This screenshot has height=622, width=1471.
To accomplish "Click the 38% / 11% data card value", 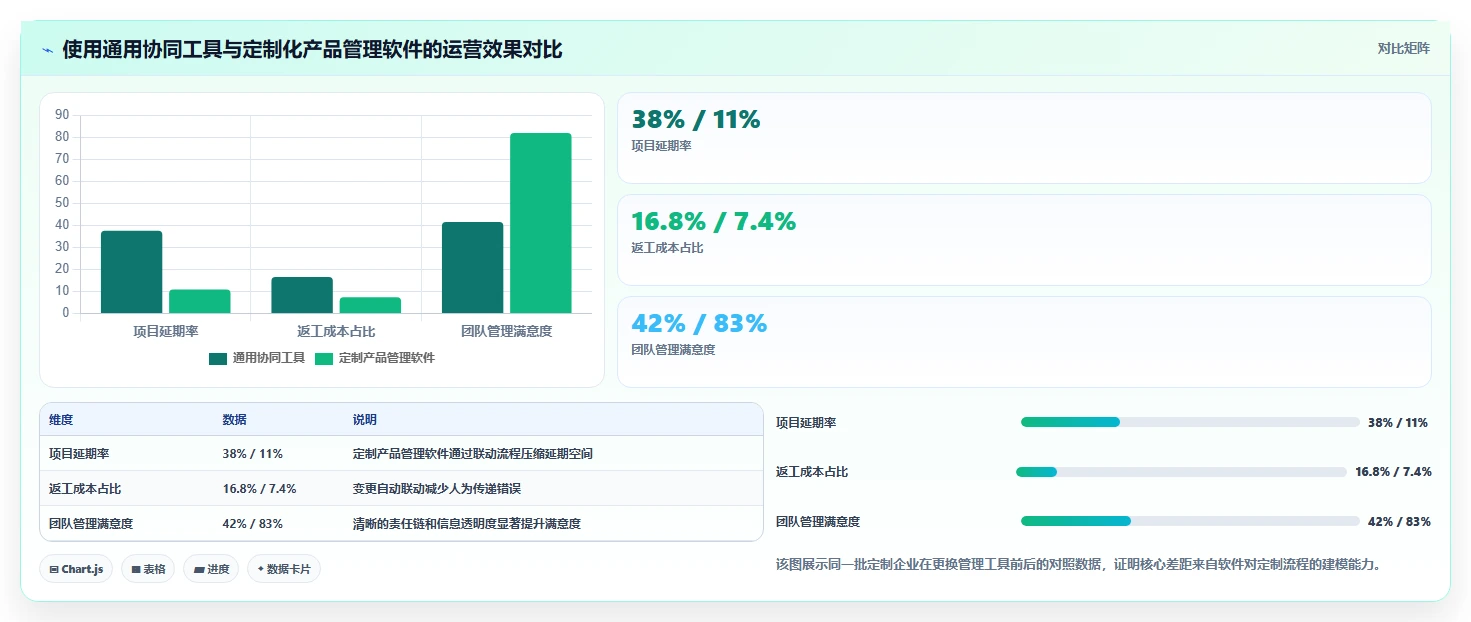I will (696, 120).
